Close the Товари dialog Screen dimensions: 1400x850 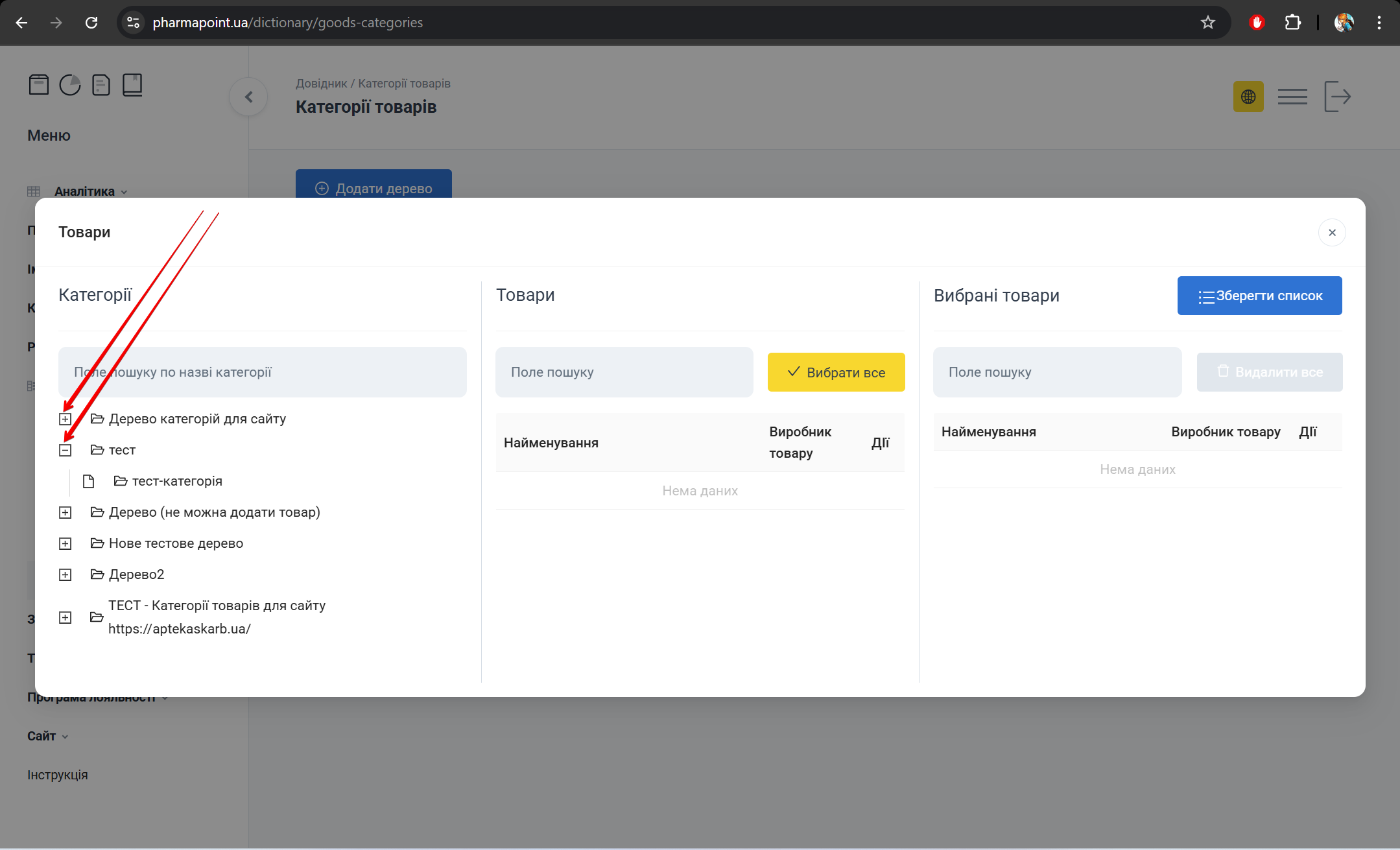[1332, 232]
